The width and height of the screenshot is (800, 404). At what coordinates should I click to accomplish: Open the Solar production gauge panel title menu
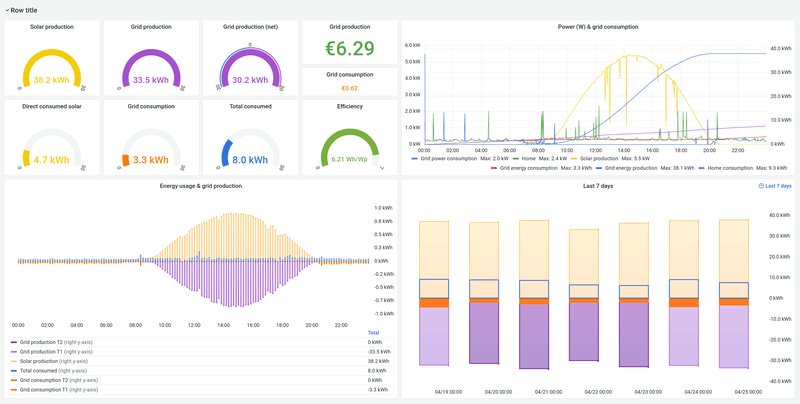click(52, 27)
